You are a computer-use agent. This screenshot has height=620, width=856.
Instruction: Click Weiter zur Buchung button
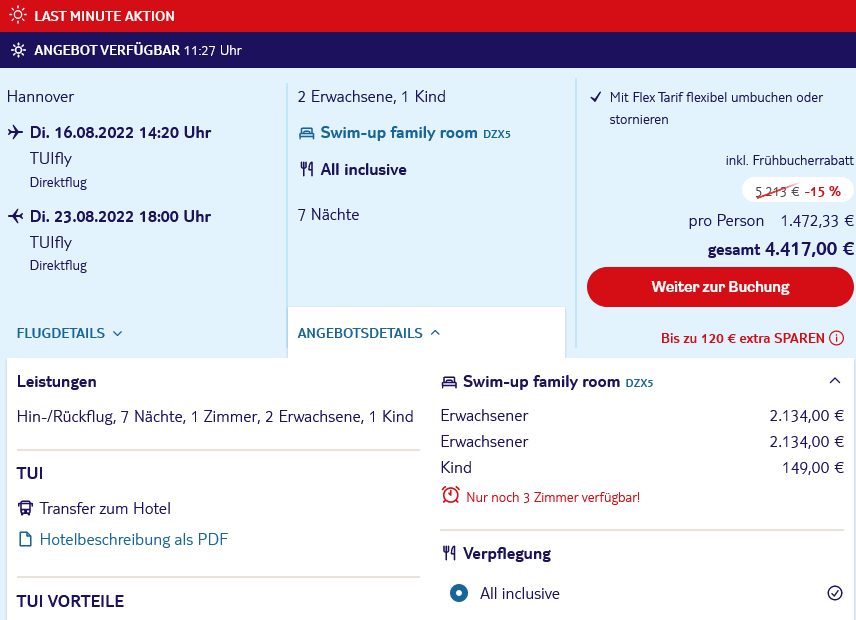tap(720, 287)
